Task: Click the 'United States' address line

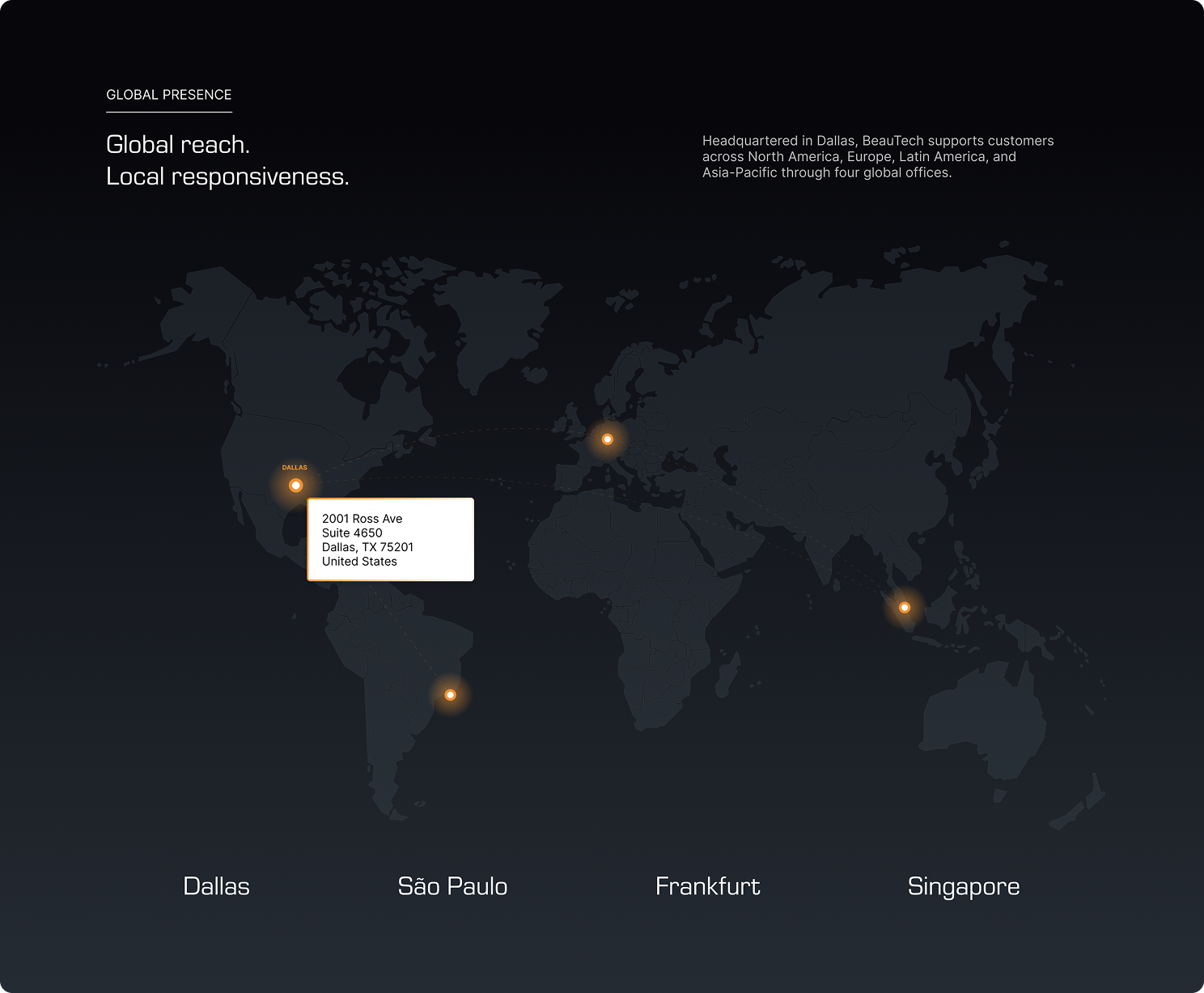Action: click(359, 562)
